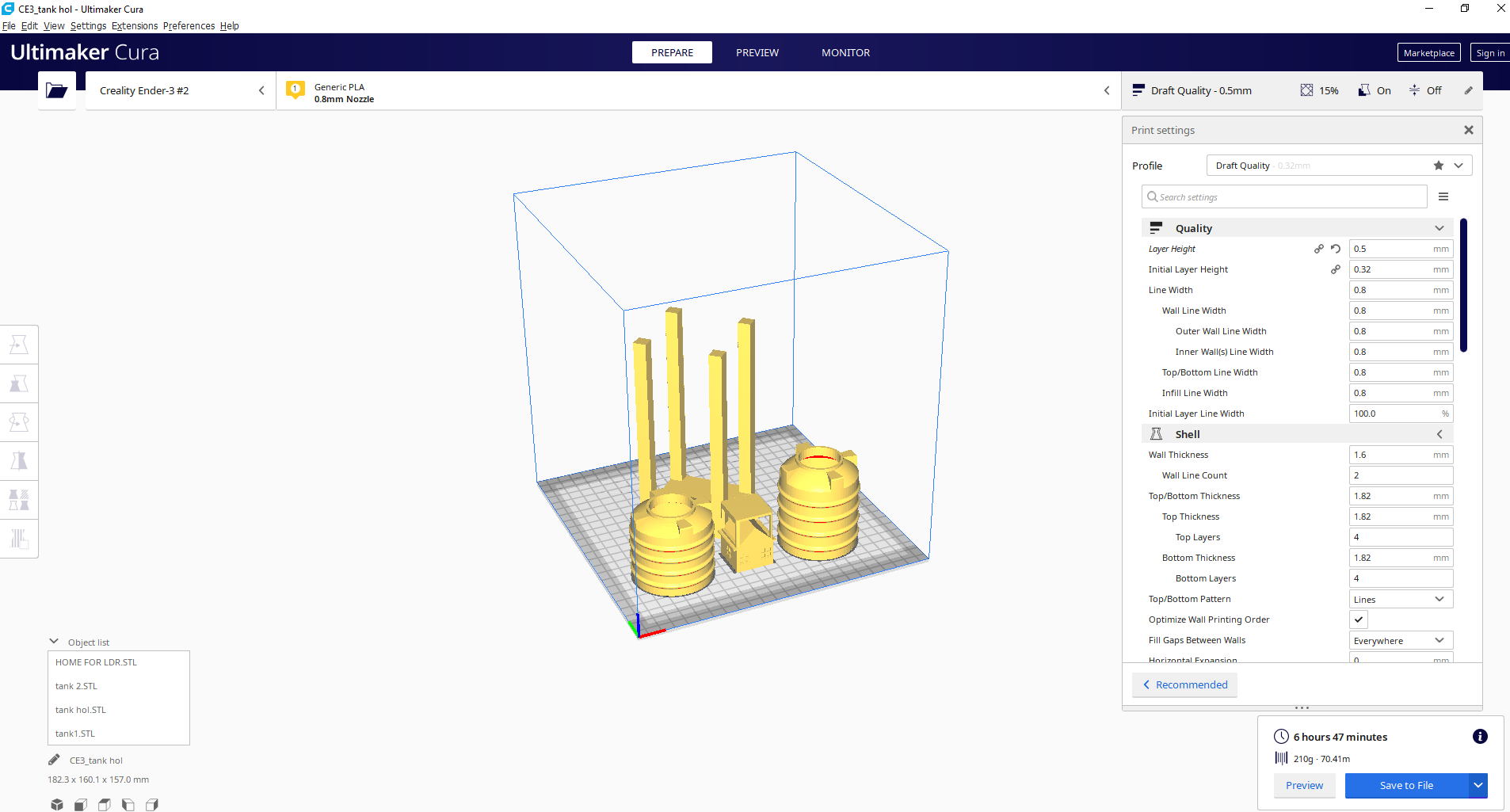Click the support On icon
1510x812 pixels.
[1364, 90]
